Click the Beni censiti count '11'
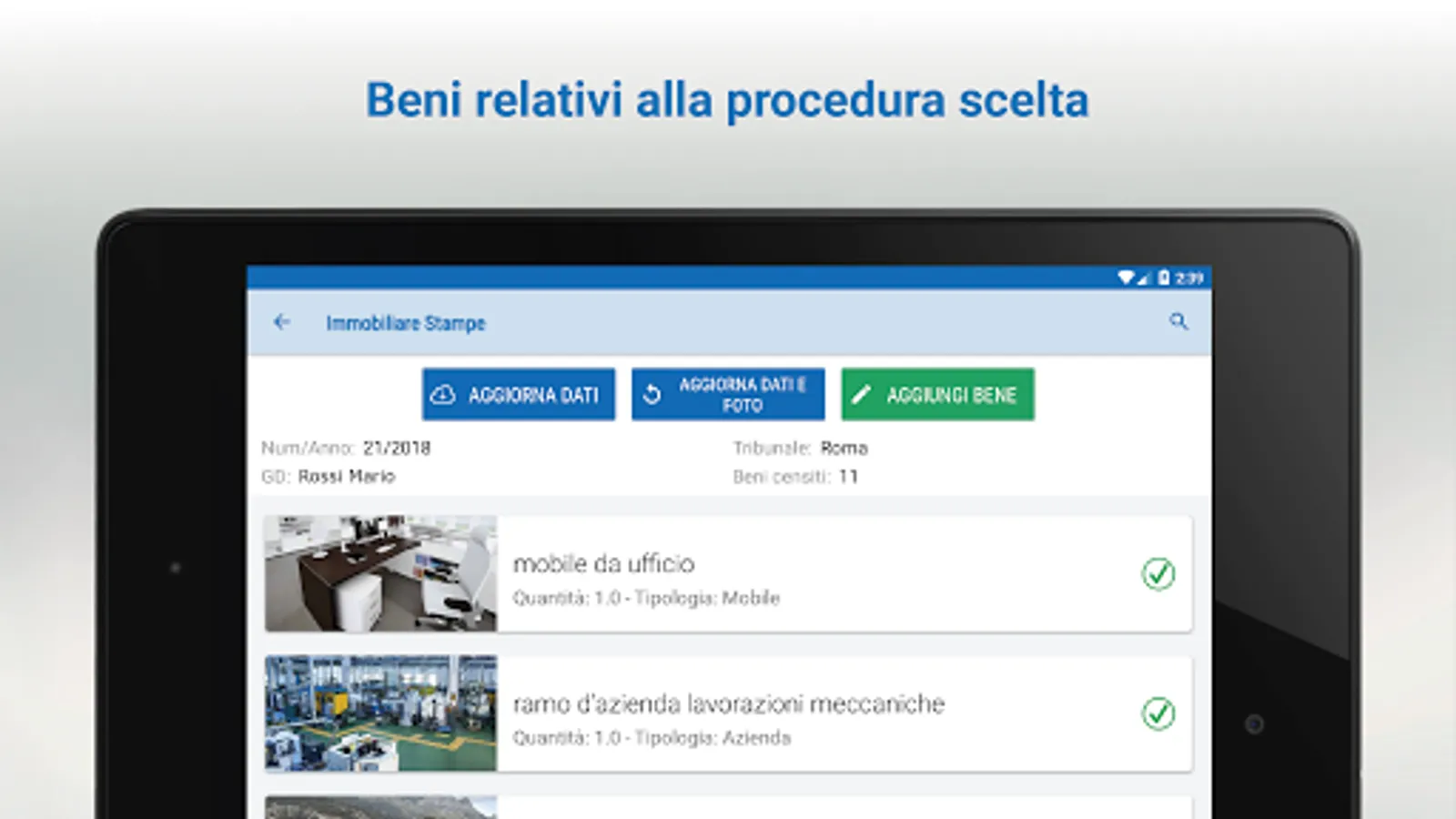This screenshot has width=1456, height=819. click(848, 476)
